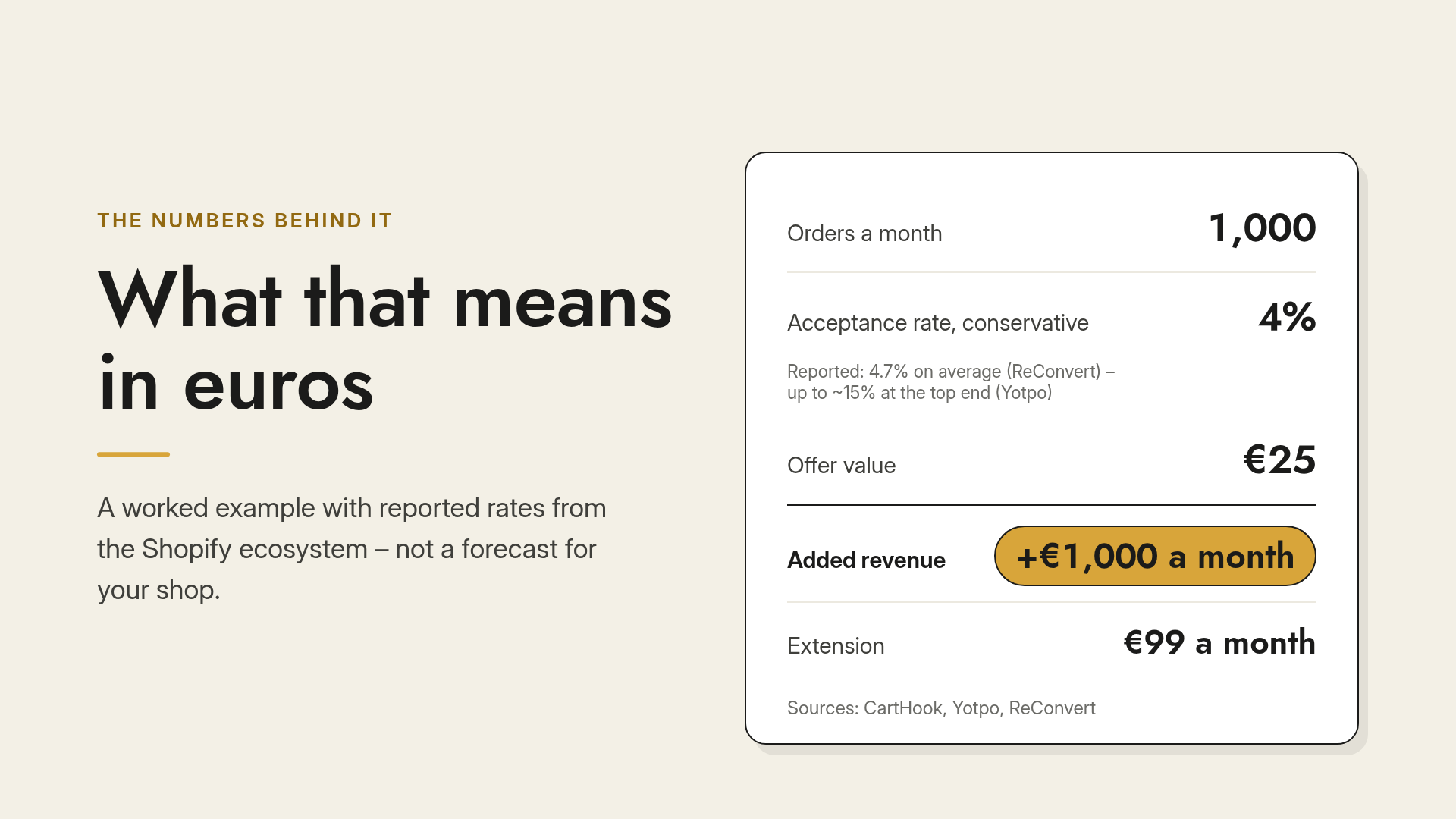1456x819 pixels.
Task: Click 'THE NUMBERS BEHIND IT' eyebrow label
Action: pos(245,221)
